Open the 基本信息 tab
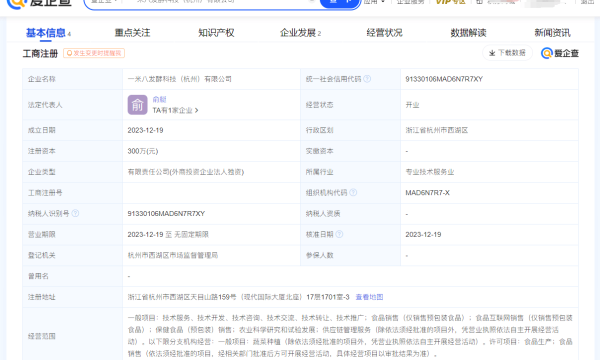600x360 pixels. [x=46, y=33]
